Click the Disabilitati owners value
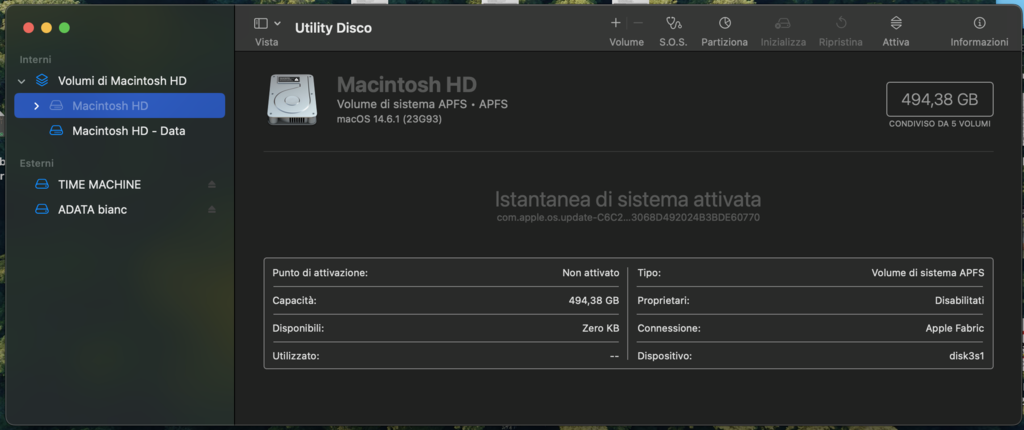This screenshot has width=1024, height=430. pos(959,301)
